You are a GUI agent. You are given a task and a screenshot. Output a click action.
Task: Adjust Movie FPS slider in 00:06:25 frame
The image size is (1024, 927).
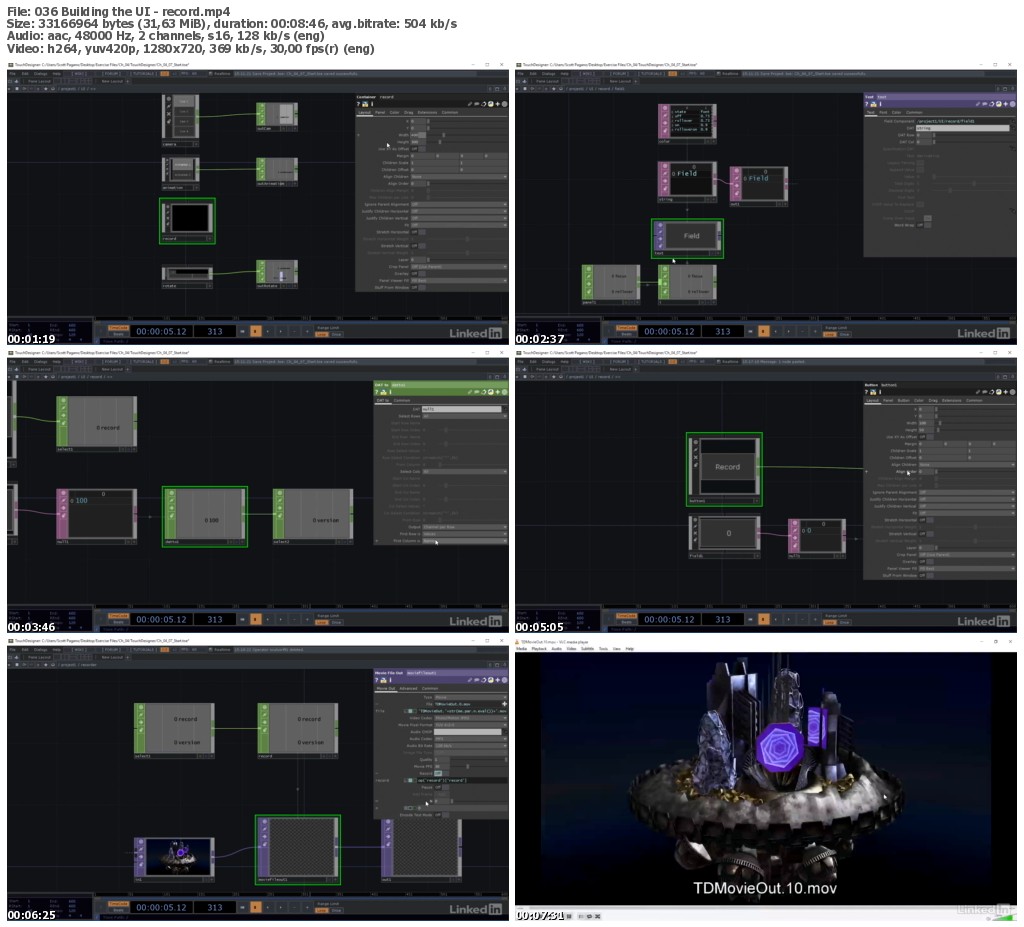[x=470, y=766]
